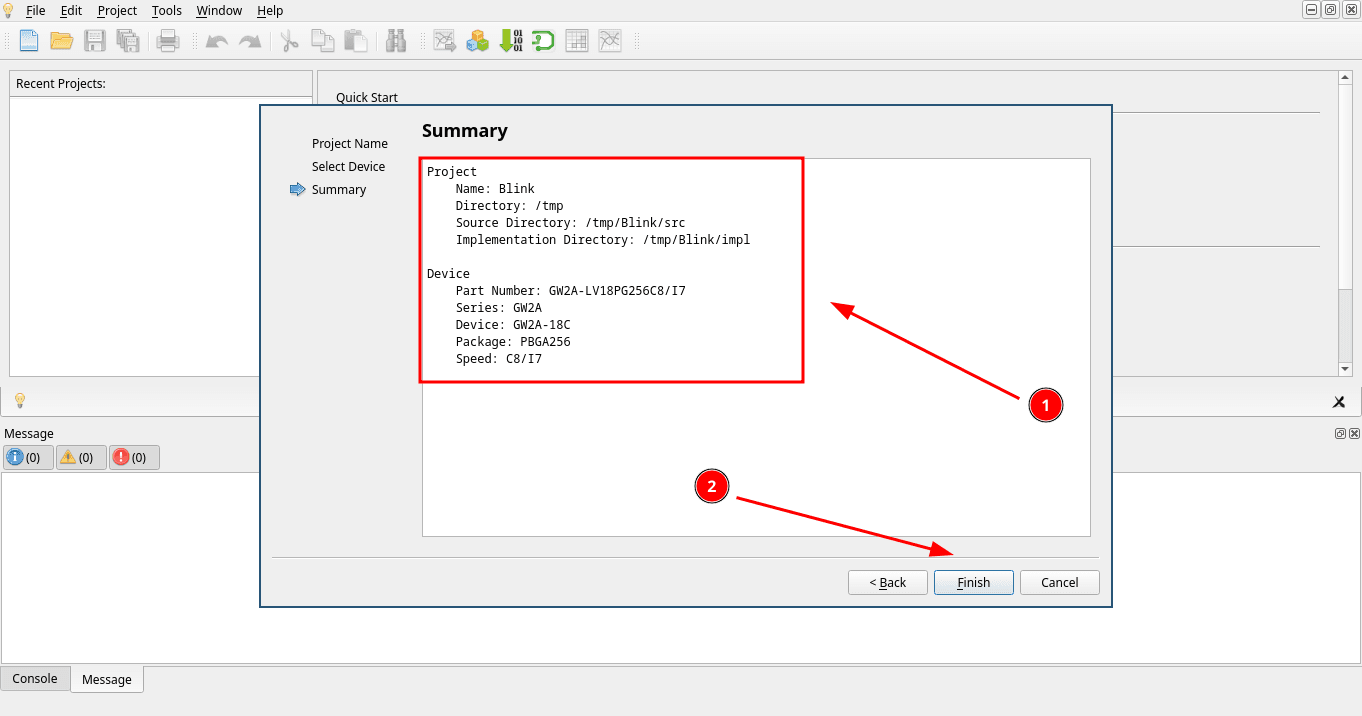Click the Print toolbar icon
This screenshot has height=716, width=1362.
point(168,41)
